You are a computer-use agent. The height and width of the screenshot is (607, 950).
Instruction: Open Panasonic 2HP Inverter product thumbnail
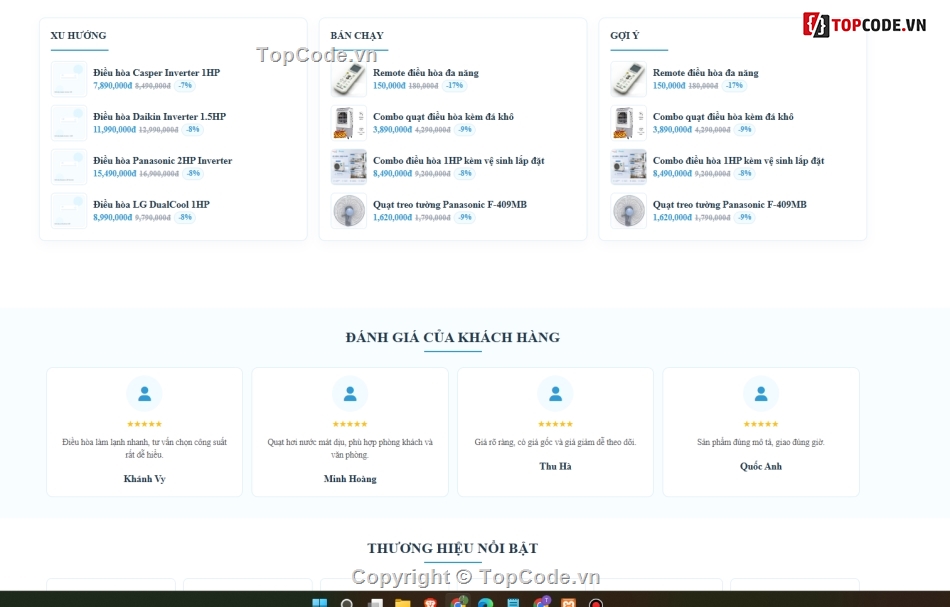[69, 167]
